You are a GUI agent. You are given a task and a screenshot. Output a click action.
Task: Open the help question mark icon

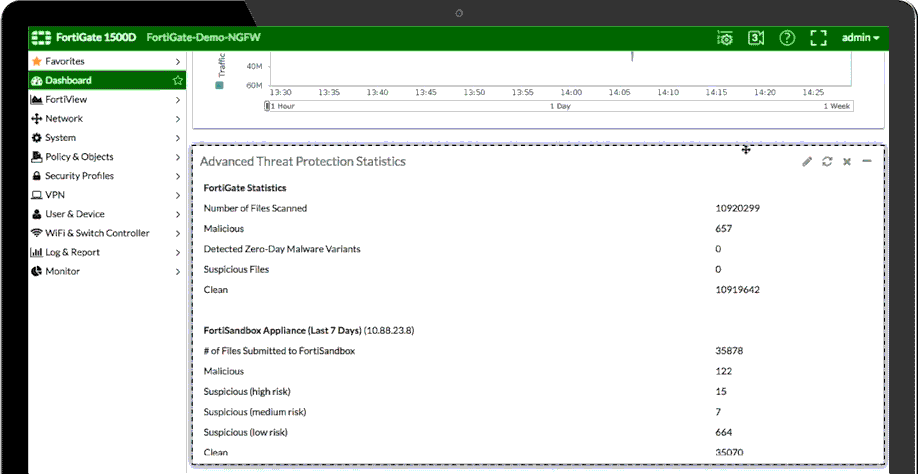click(x=787, y=38)
